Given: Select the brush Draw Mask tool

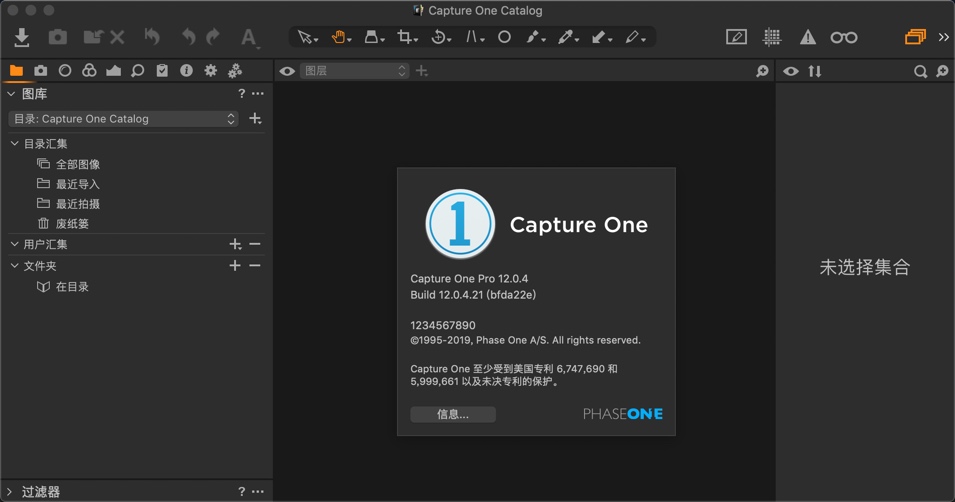Looking at the screenshot, I should [535, 38].
